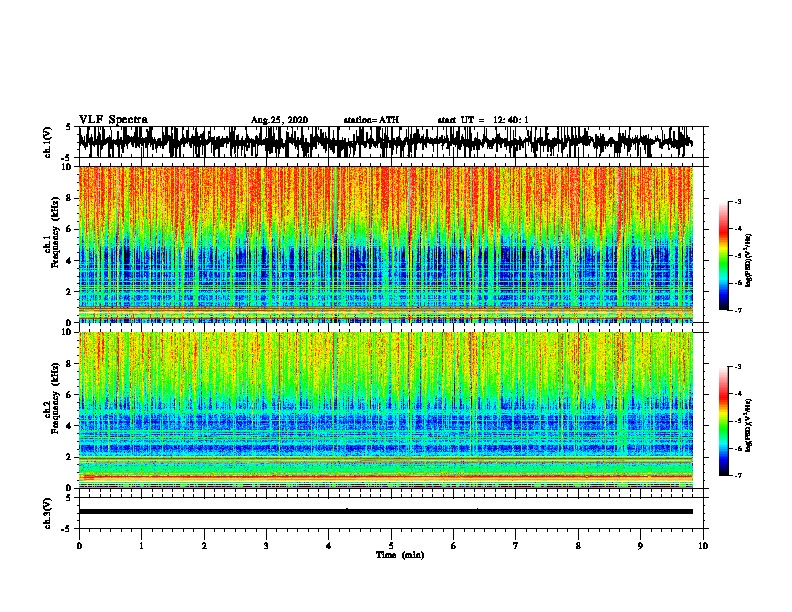Click time axis tick label "0"
792x612 pixels.
coord(79,546)
